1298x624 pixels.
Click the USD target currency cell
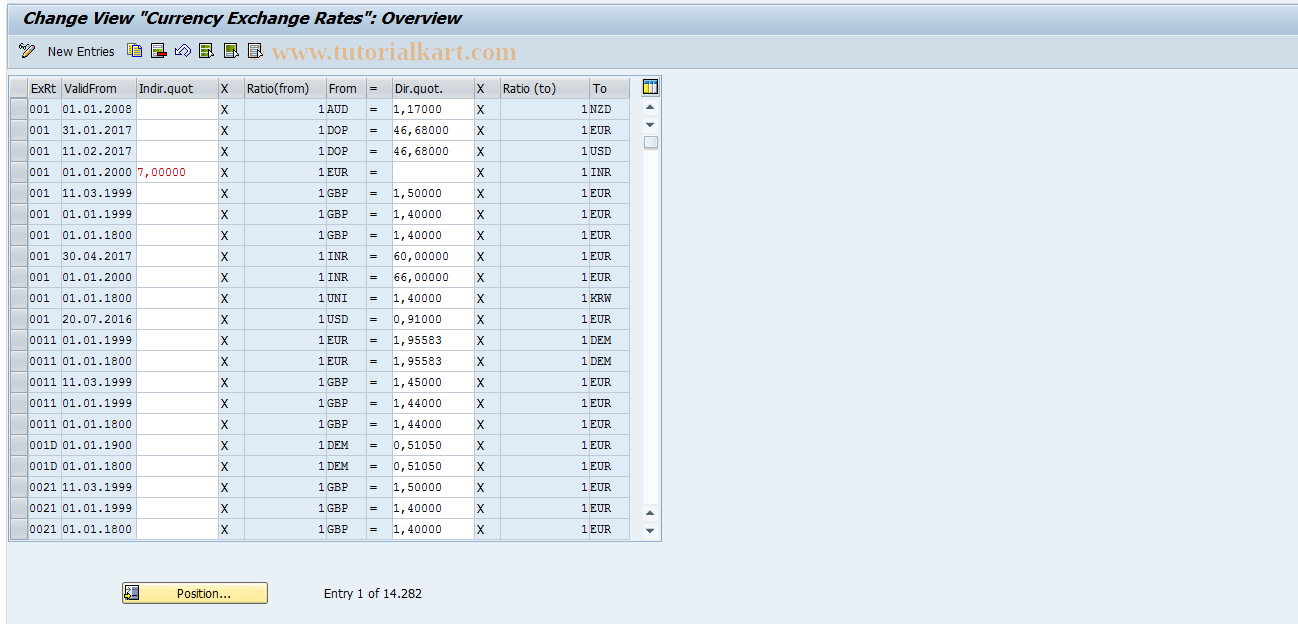(609, 151)
